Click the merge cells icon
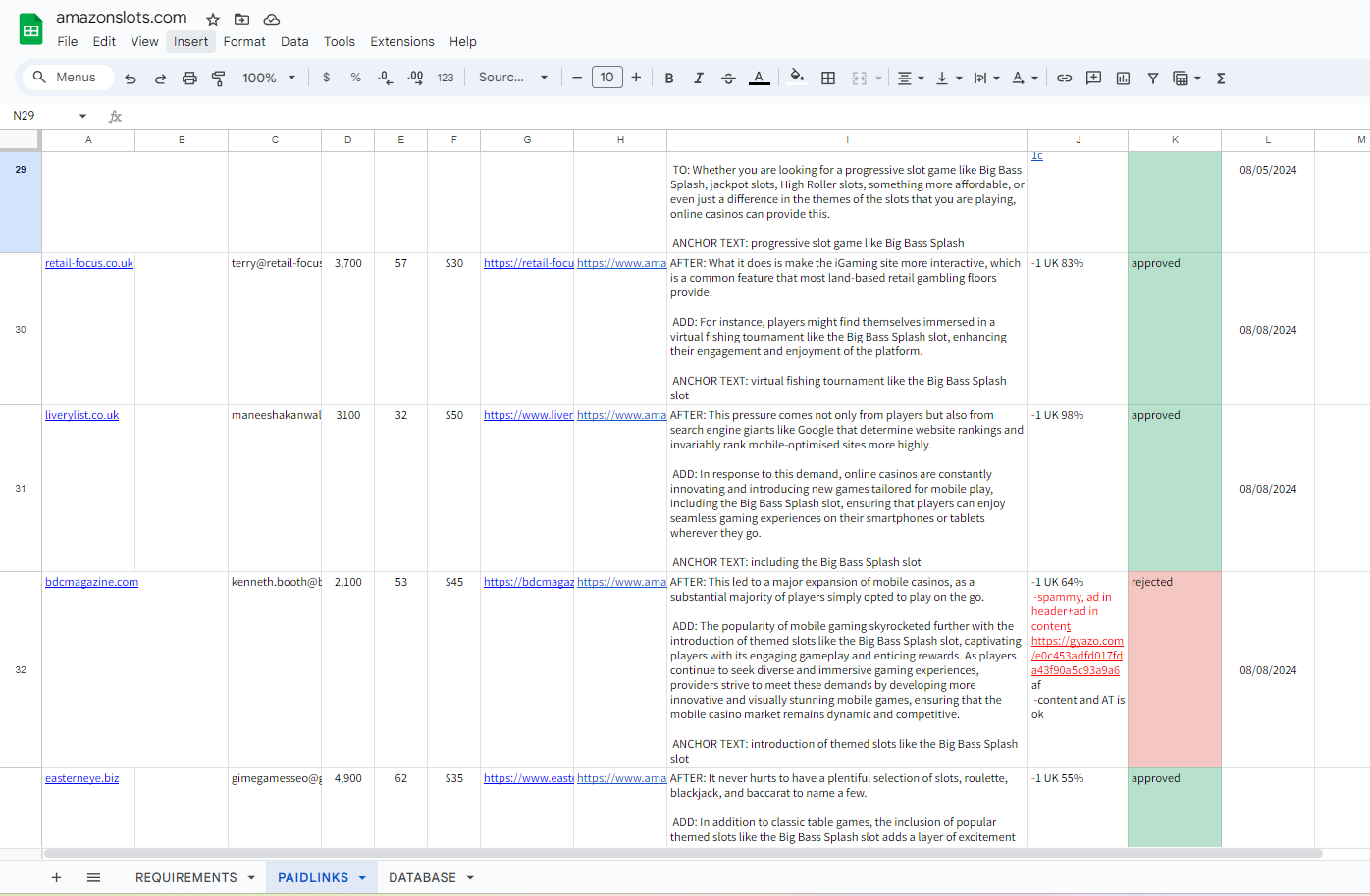1370x896 pixels. point(860,79)
